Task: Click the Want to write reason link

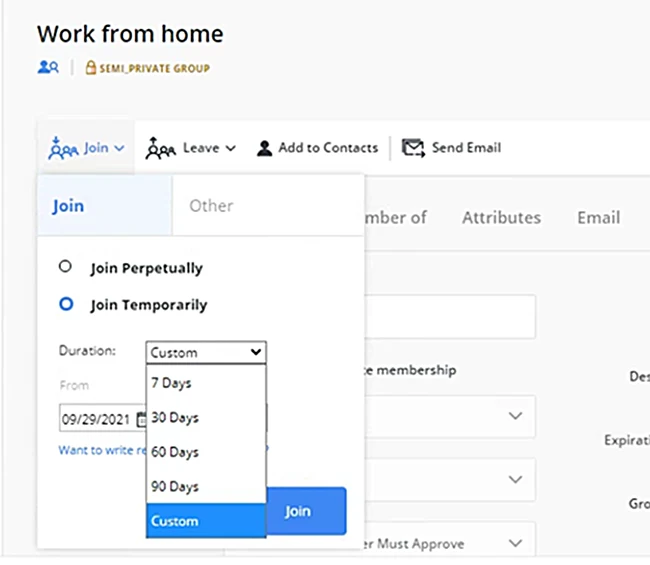Action: (102, 450)
